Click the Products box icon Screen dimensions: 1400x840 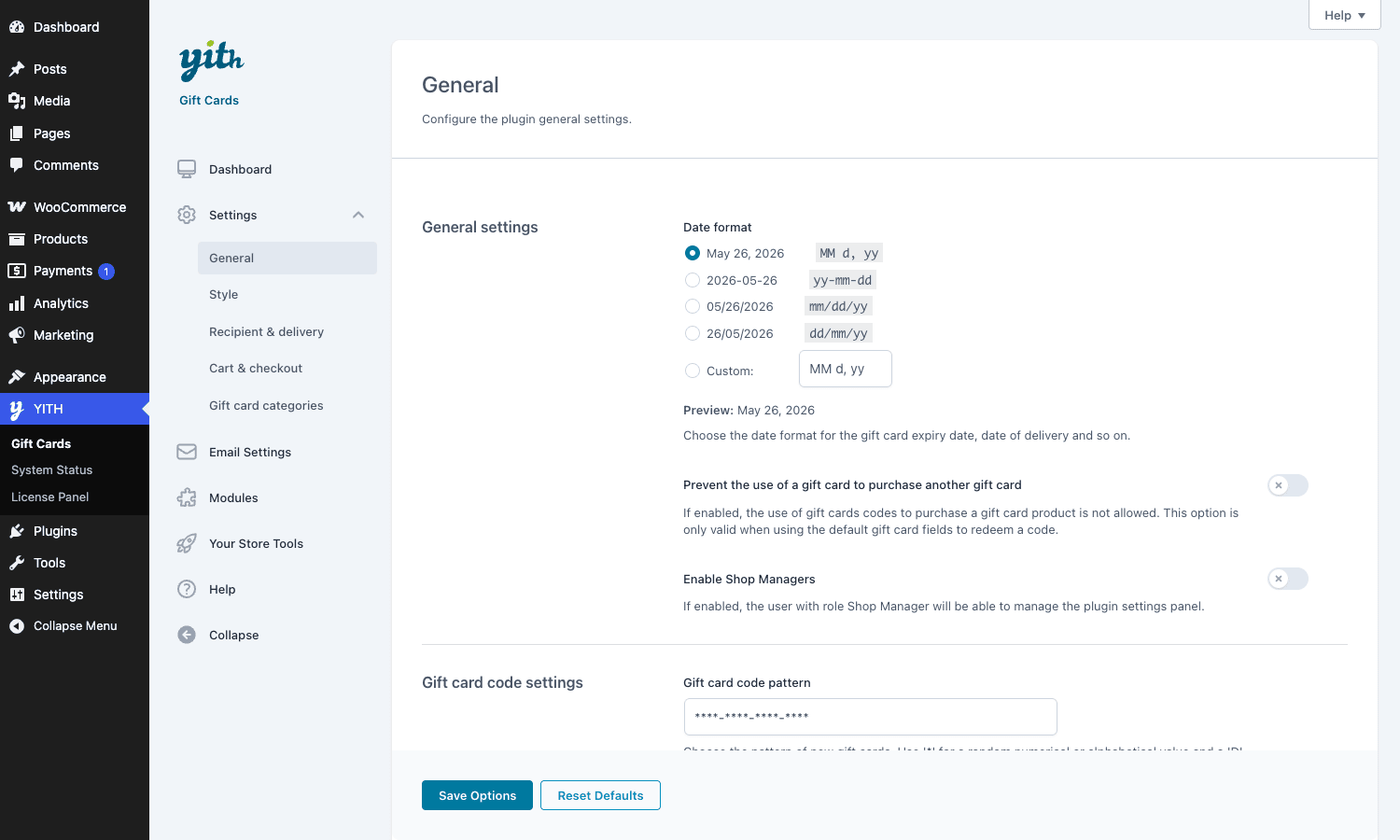[17, 239]
